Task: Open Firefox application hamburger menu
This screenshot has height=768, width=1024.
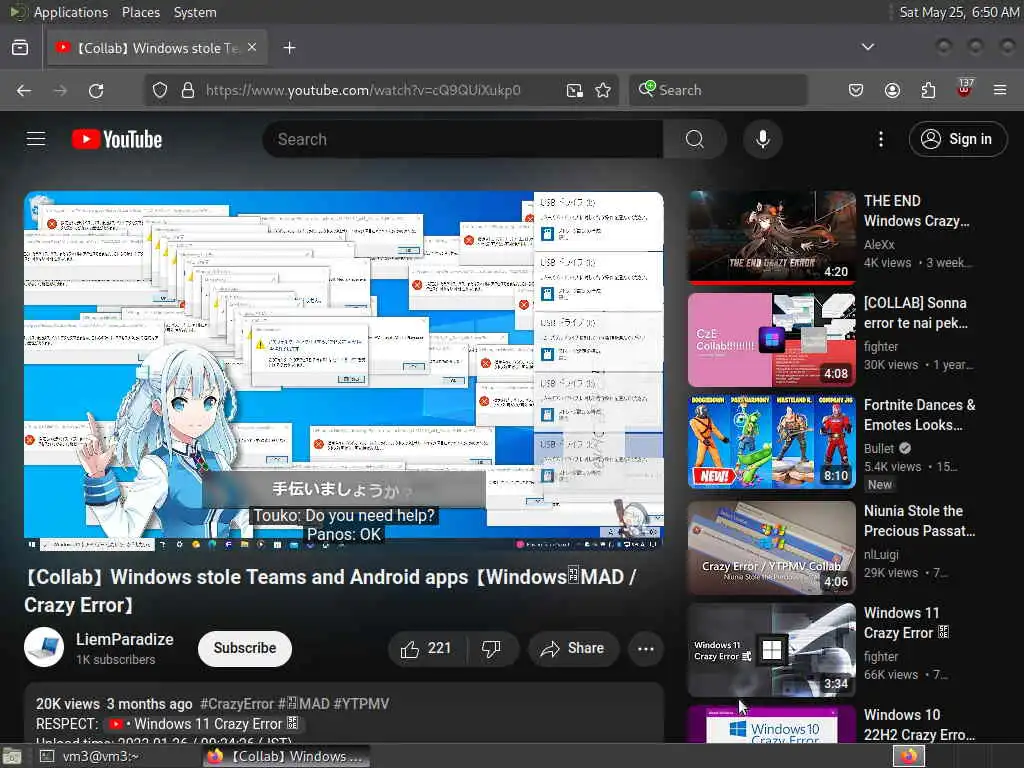Action: (x=1000, y=90)
